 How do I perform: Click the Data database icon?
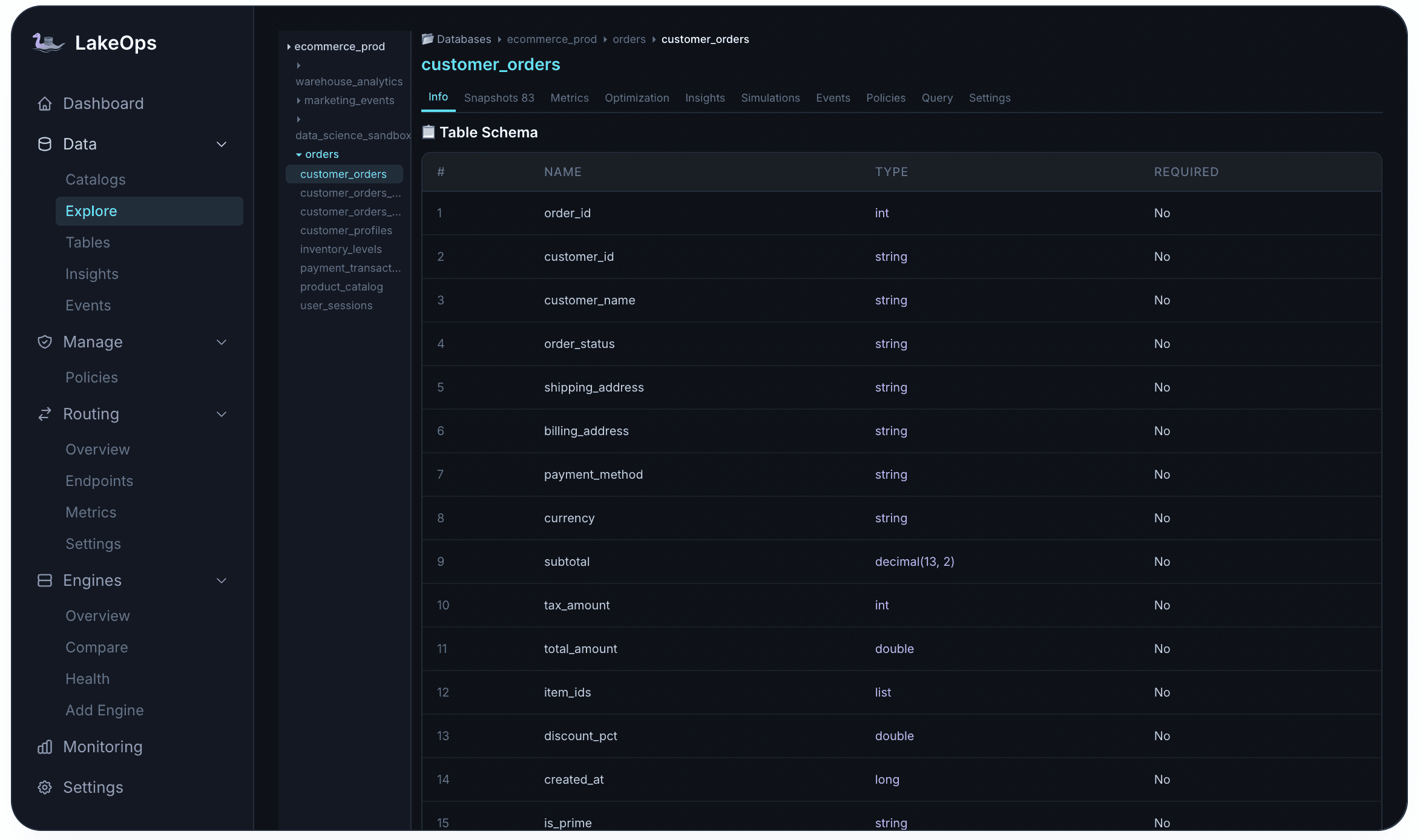point(45,144)
